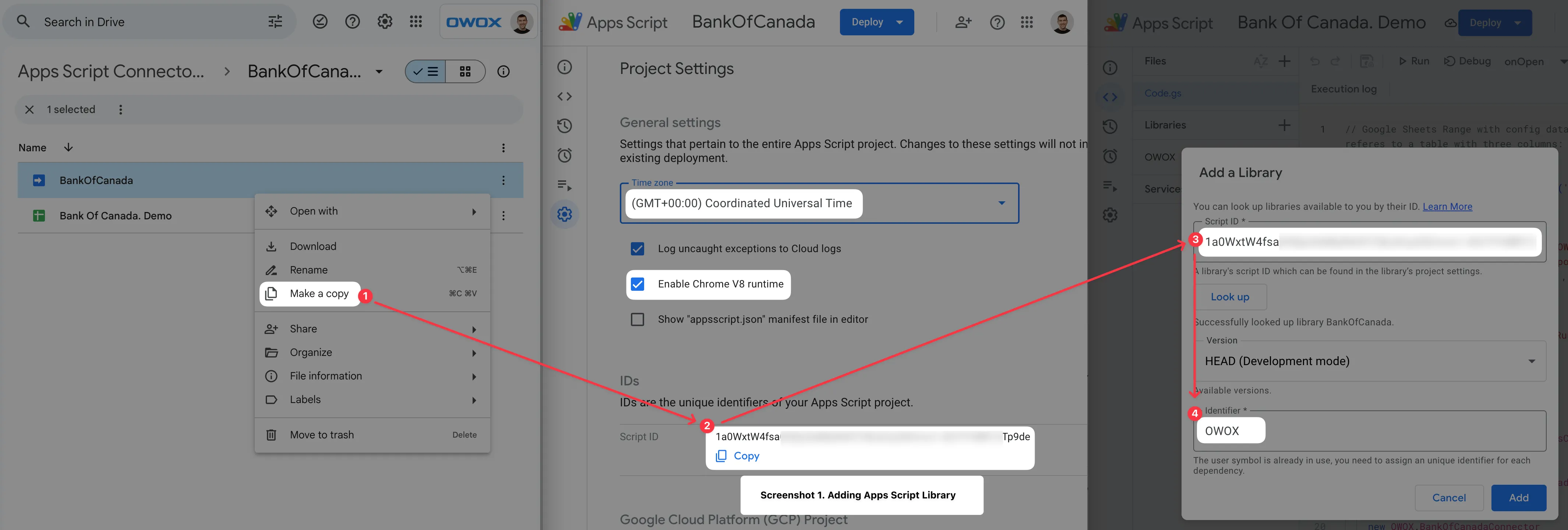The width and height of the screenshot is (1568, 530).
Task: Cancel the Add a Library dialog
Action: click(1449, 498)
